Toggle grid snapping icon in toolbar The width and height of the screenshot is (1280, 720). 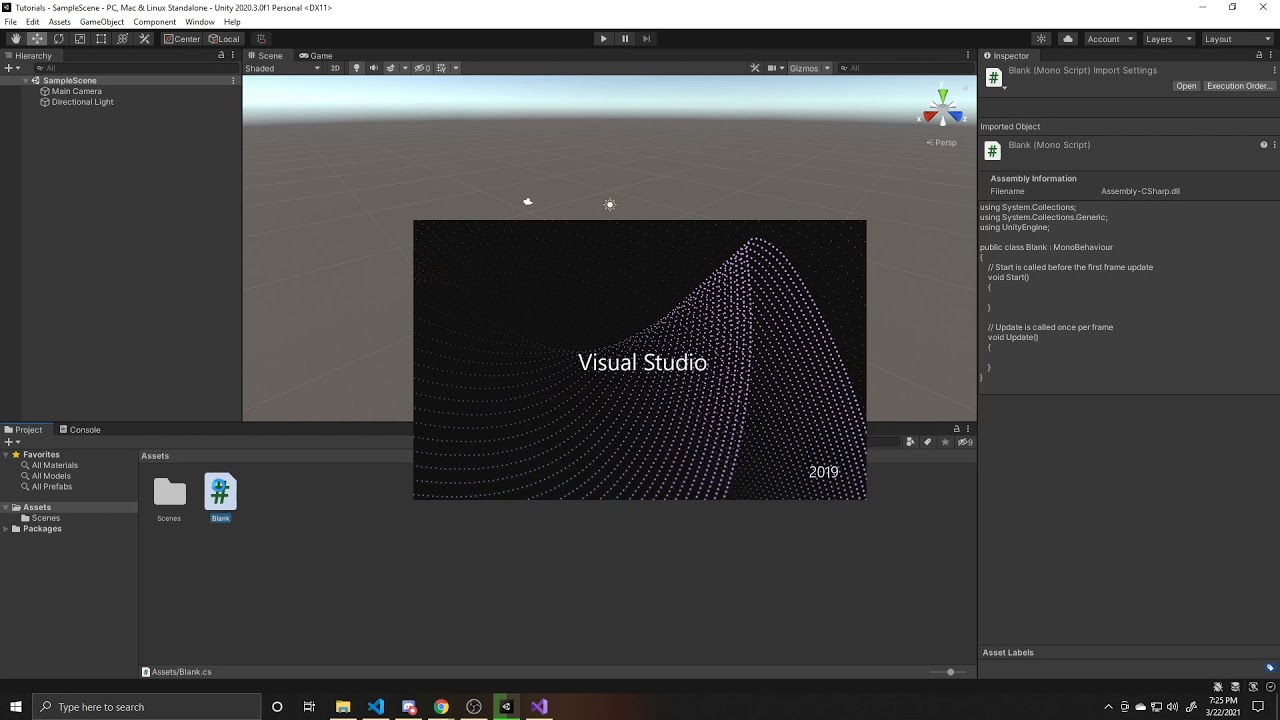pyautogui.click(x=261, y=39)
